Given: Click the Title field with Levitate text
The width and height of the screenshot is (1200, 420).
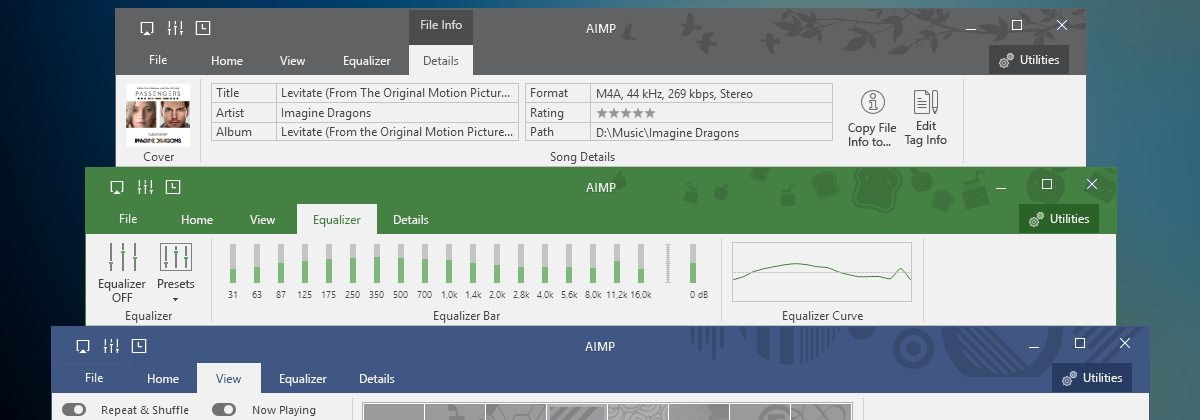Looking at the screenshot, I should (397, 94).
